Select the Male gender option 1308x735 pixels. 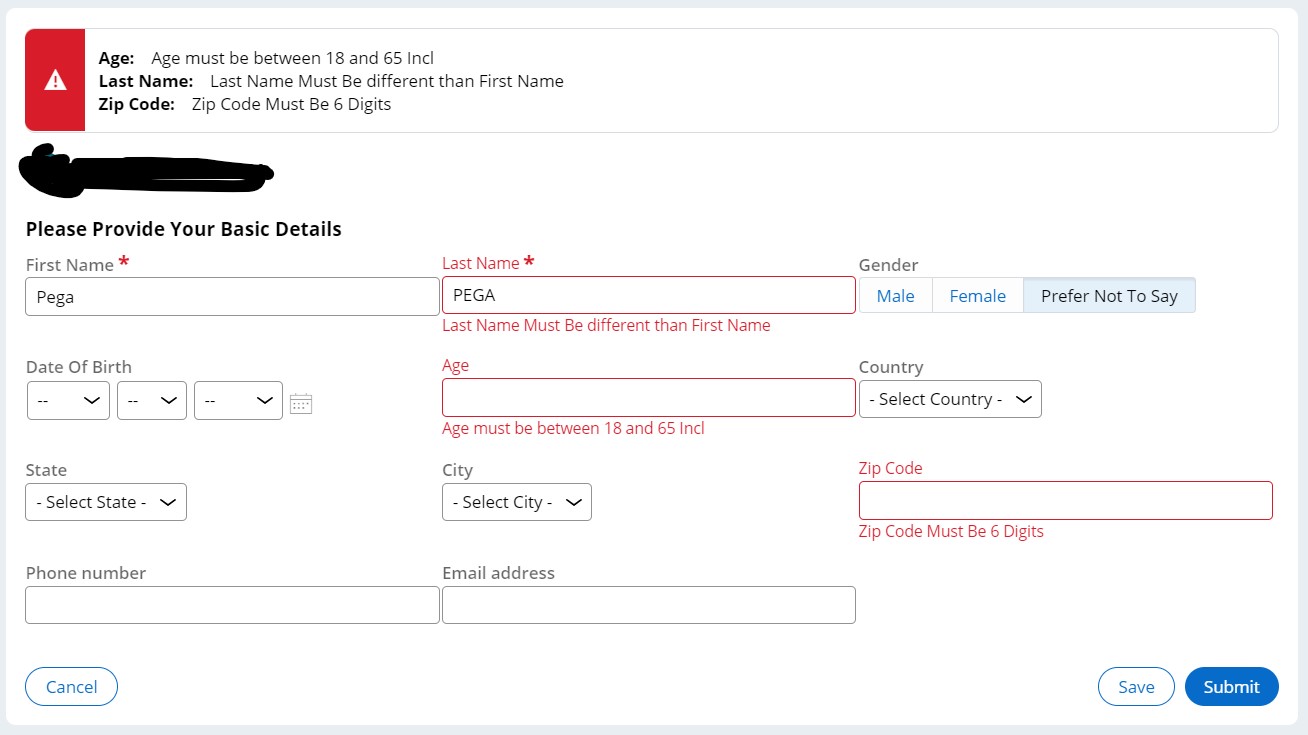pos(895,295)
